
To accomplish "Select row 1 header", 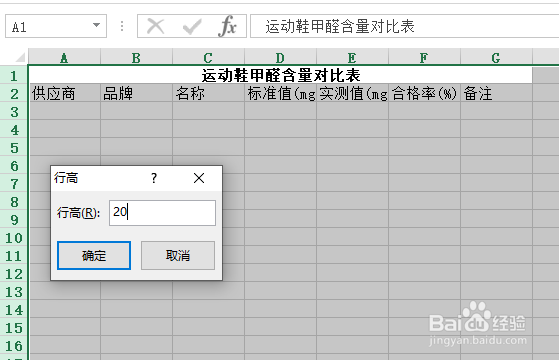I will pos(14,76).
